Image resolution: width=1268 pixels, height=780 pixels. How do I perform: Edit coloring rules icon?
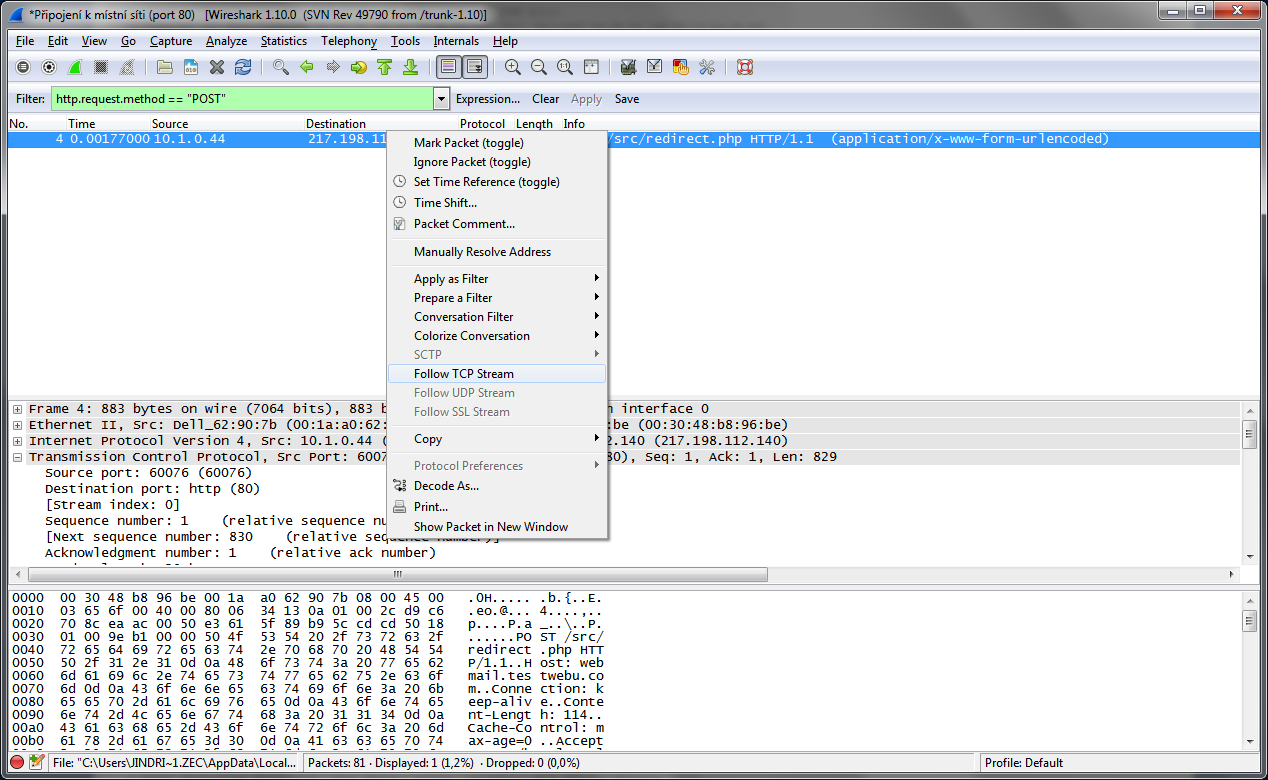(681, 67)
